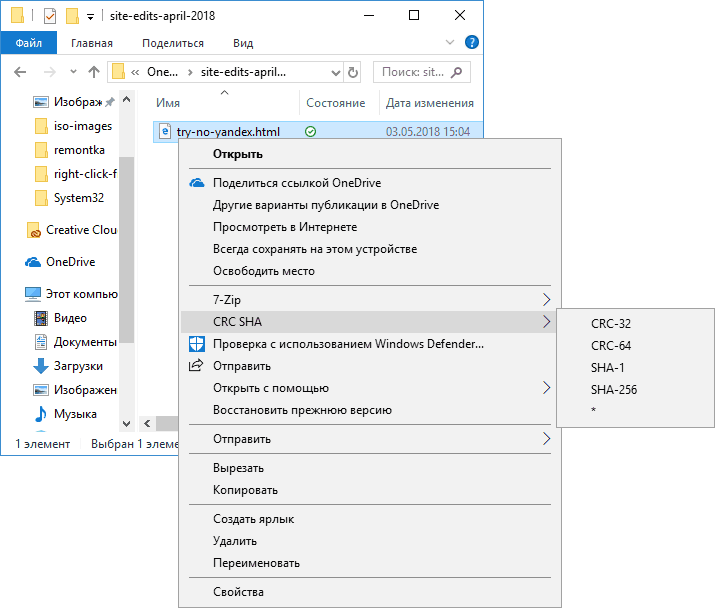The width and height of the screenshot is (715, 608).
Task: Open the recent locations dropdown arrow
Action: (73, 72)
